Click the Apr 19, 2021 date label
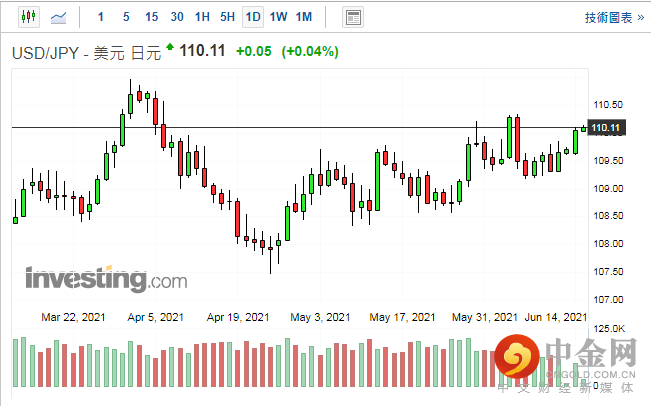Image resolution: width=651 pixels, height=406 pixels. (238, 318)
